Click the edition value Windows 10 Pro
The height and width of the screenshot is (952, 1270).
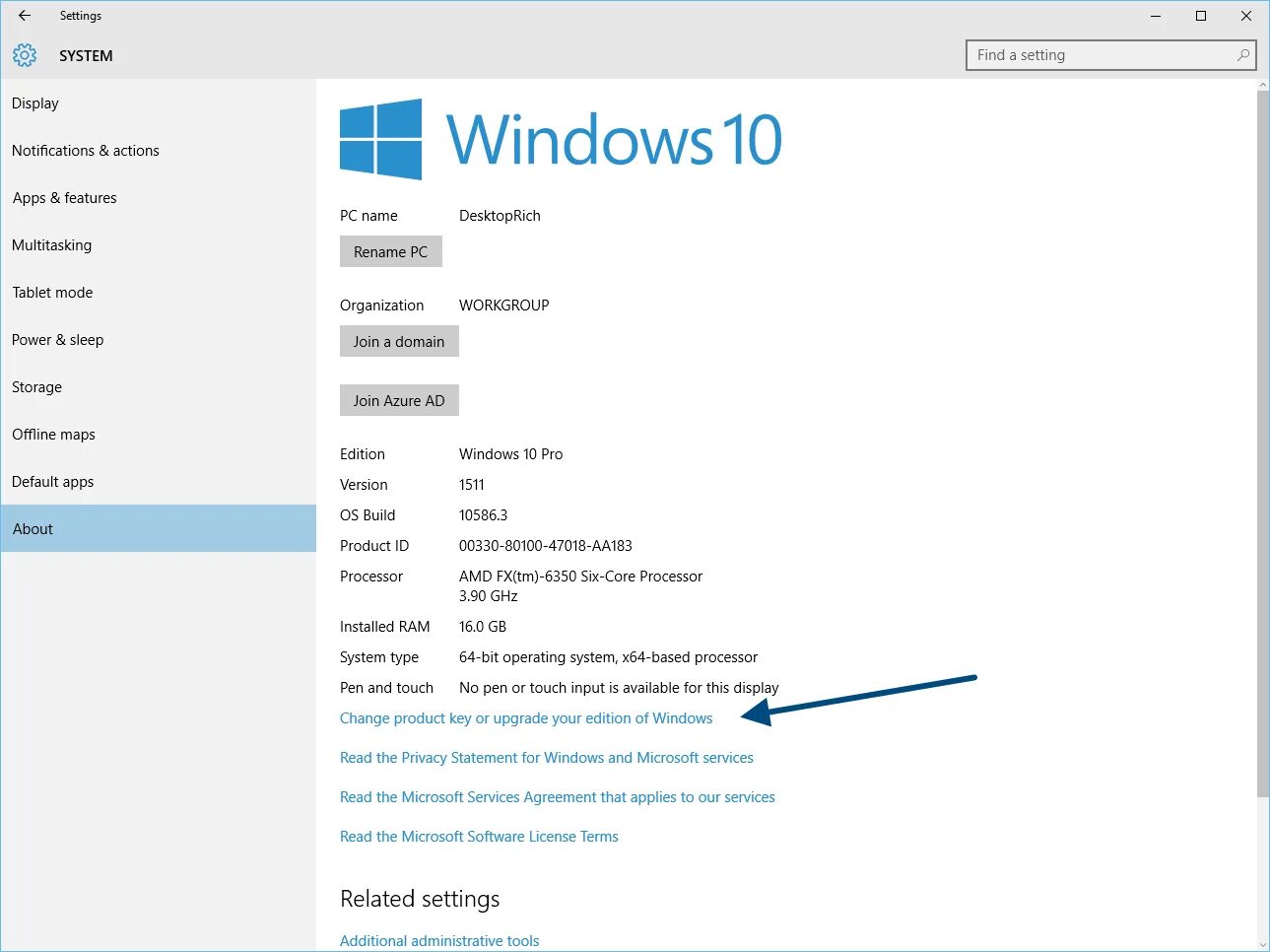(x=510, y=454)
